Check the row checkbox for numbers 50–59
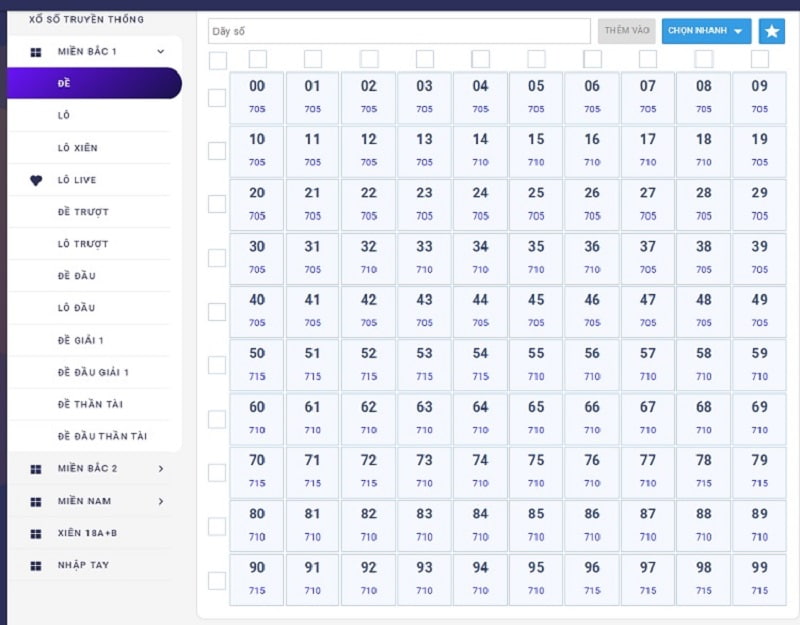Screen dimensions: 800x625 (217, 365)
